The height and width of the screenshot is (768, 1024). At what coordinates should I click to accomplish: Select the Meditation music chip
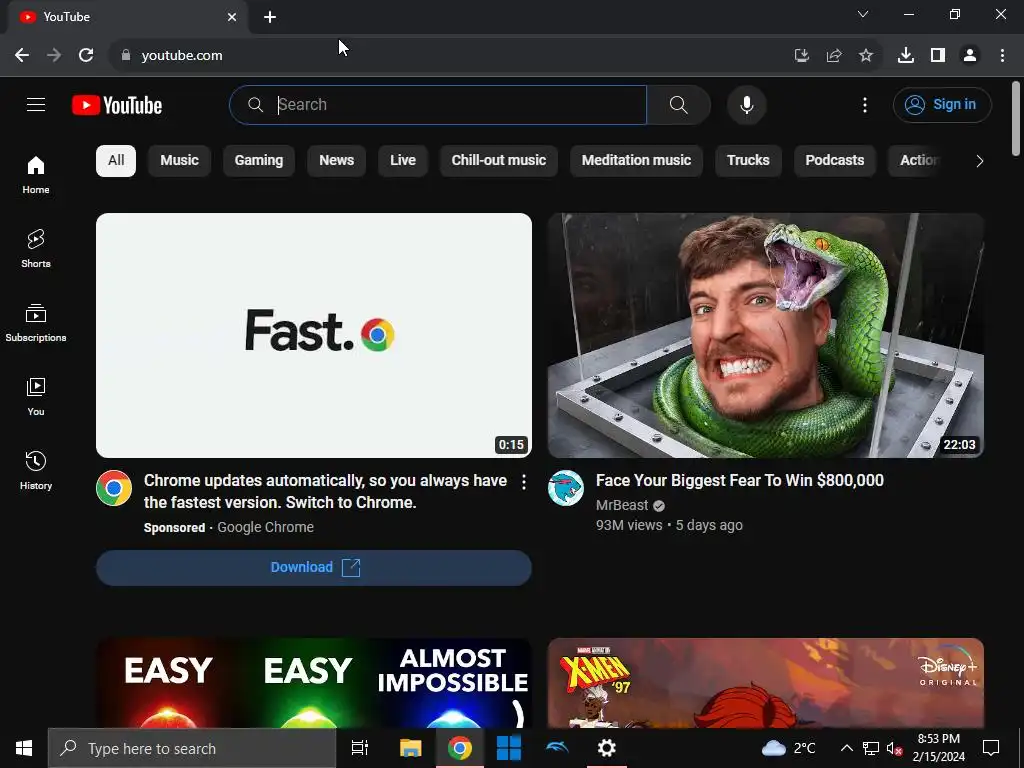point(636,161)
